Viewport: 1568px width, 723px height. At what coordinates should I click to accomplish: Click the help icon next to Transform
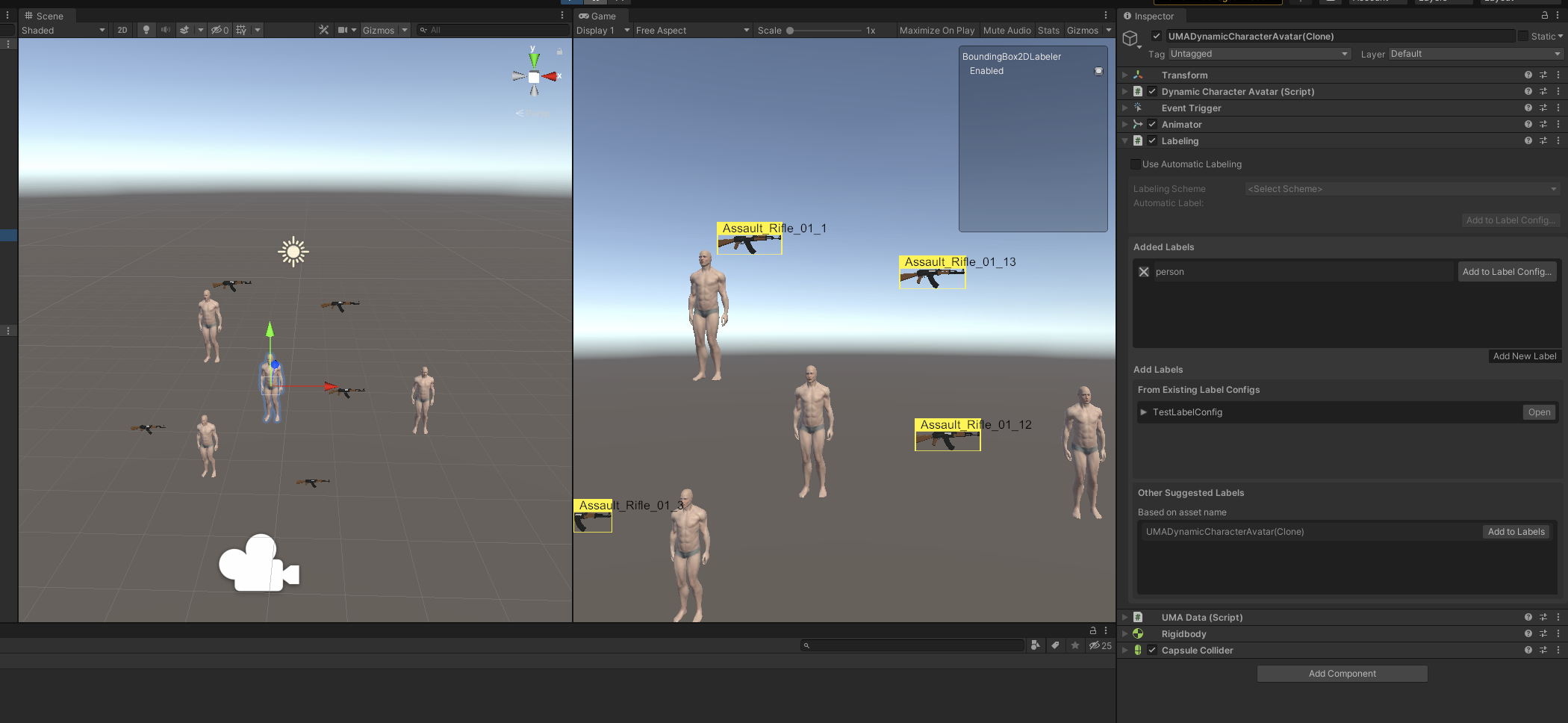[x=1528, y=75]
